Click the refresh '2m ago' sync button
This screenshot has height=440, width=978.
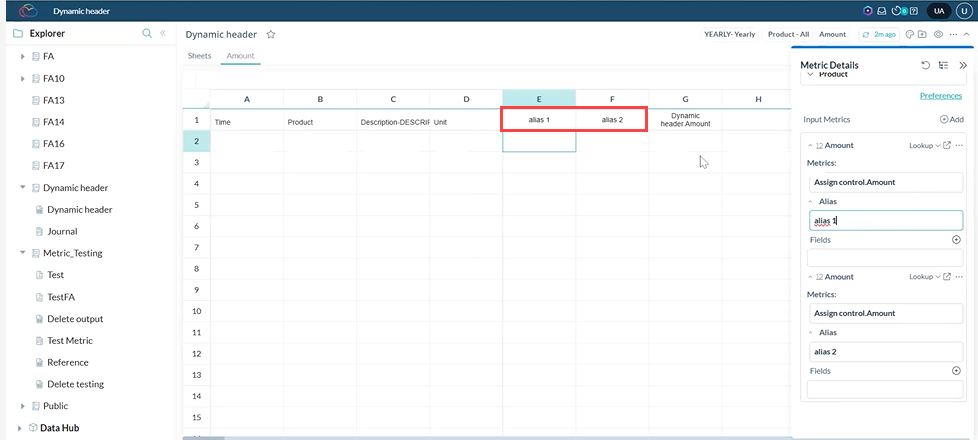[878, 34]
